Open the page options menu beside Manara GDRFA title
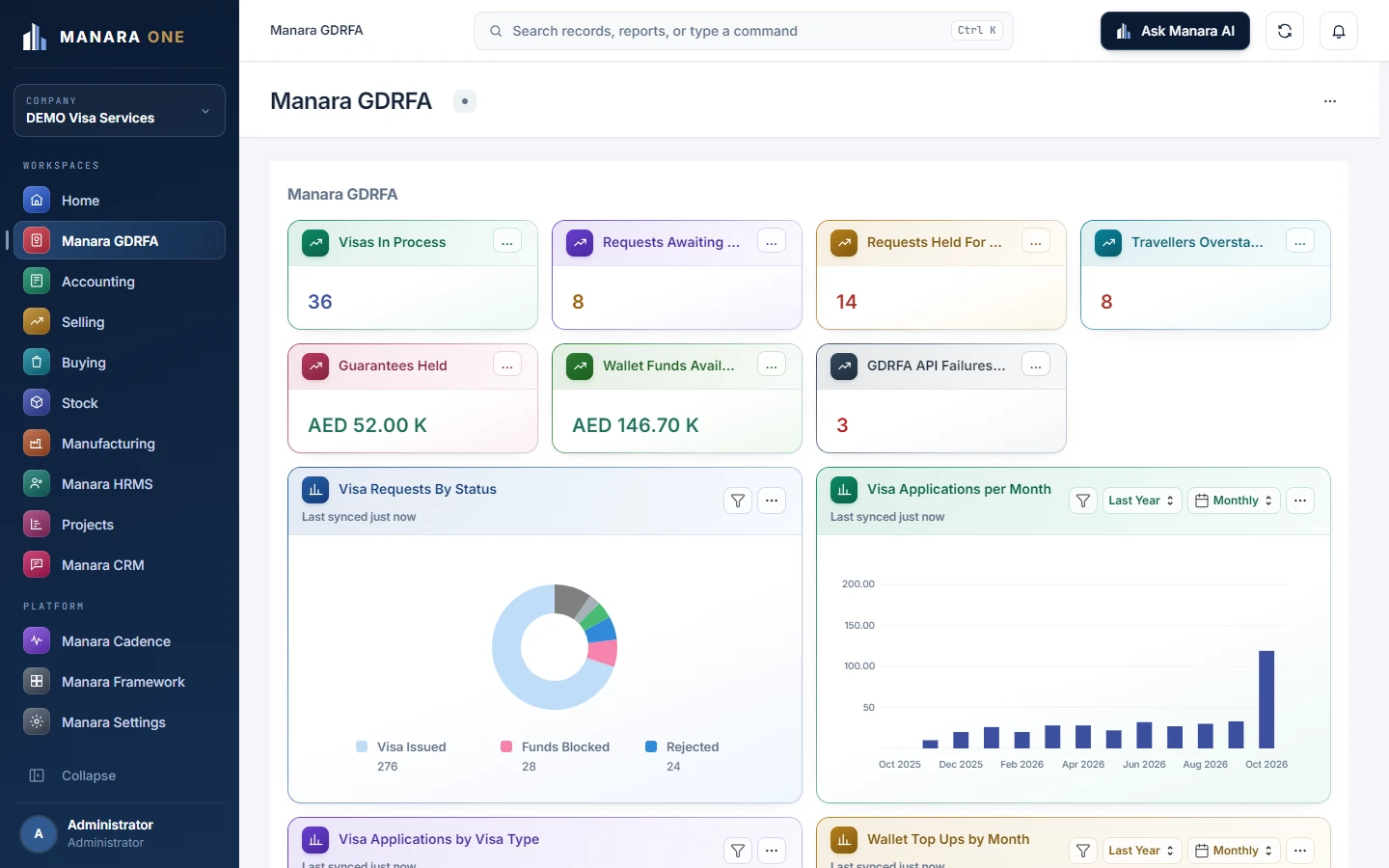This screenshot has height=868, width=1389. tap(1330, 101)
